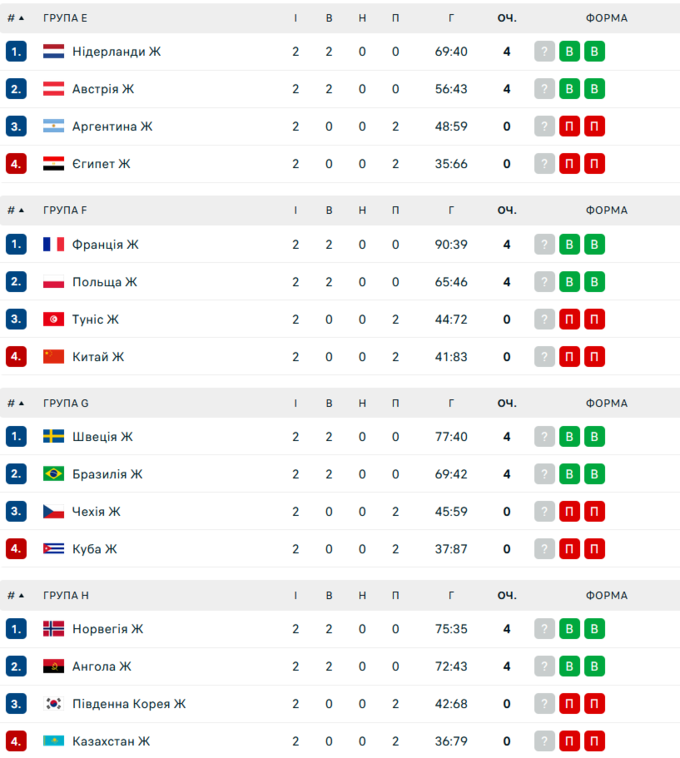Viewport: 680px width, 758px height.
Task: Open the Бразилія Ж team link
Action: [x=107, y=474]
